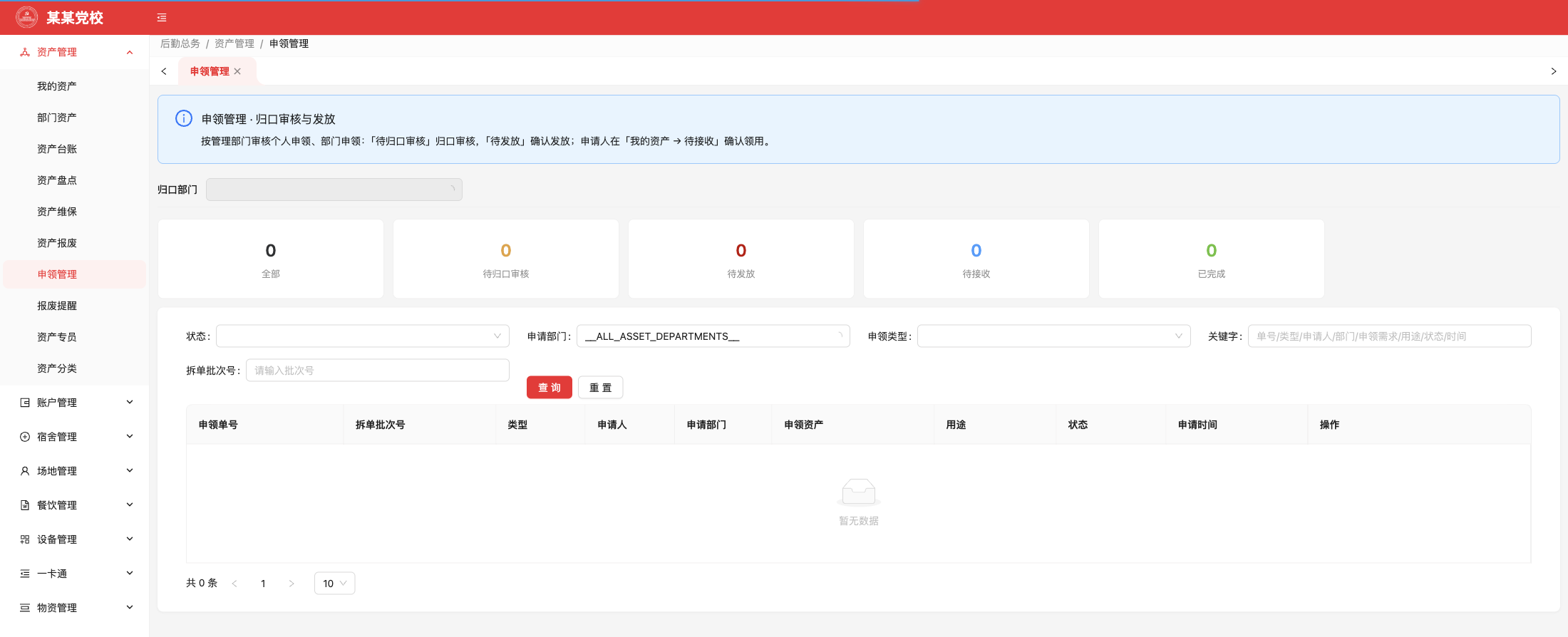
Task: Click the 宿舍管理 sidebar icon
Action: pyautogui.click(x=25, y=437)
